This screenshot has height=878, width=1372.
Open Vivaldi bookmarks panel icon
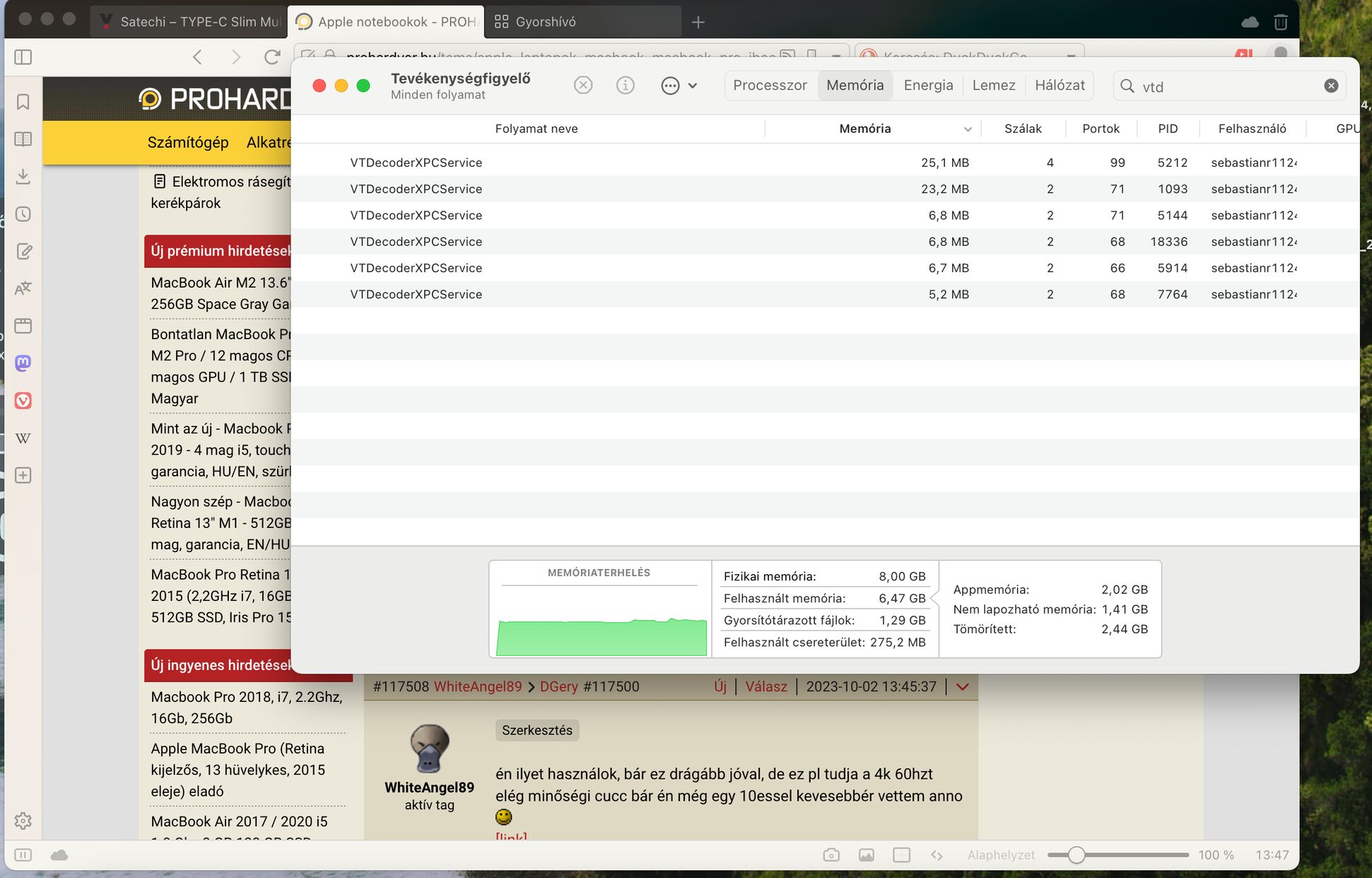[x=23, y=102]
